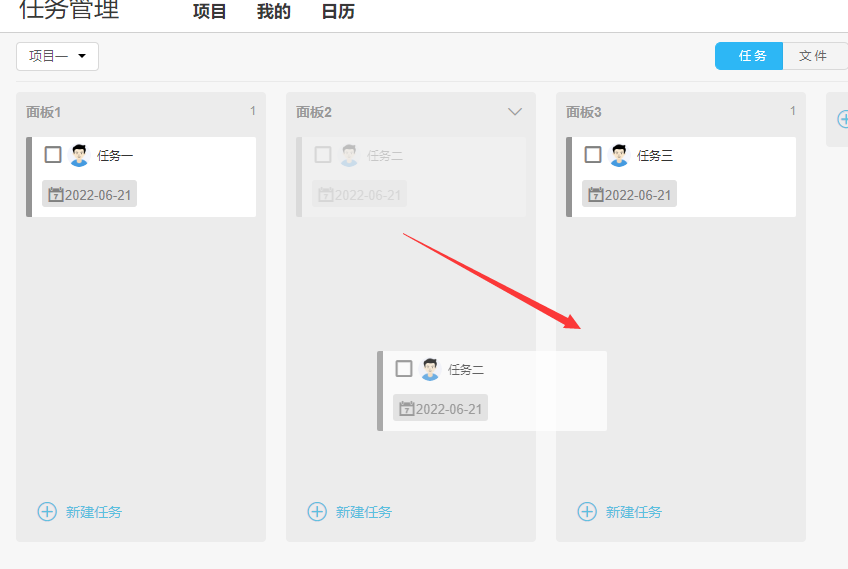This screenshot has height=569, width=848.
Task: Click the add panel plus icon at right edge
Action: tap(842, 120)
